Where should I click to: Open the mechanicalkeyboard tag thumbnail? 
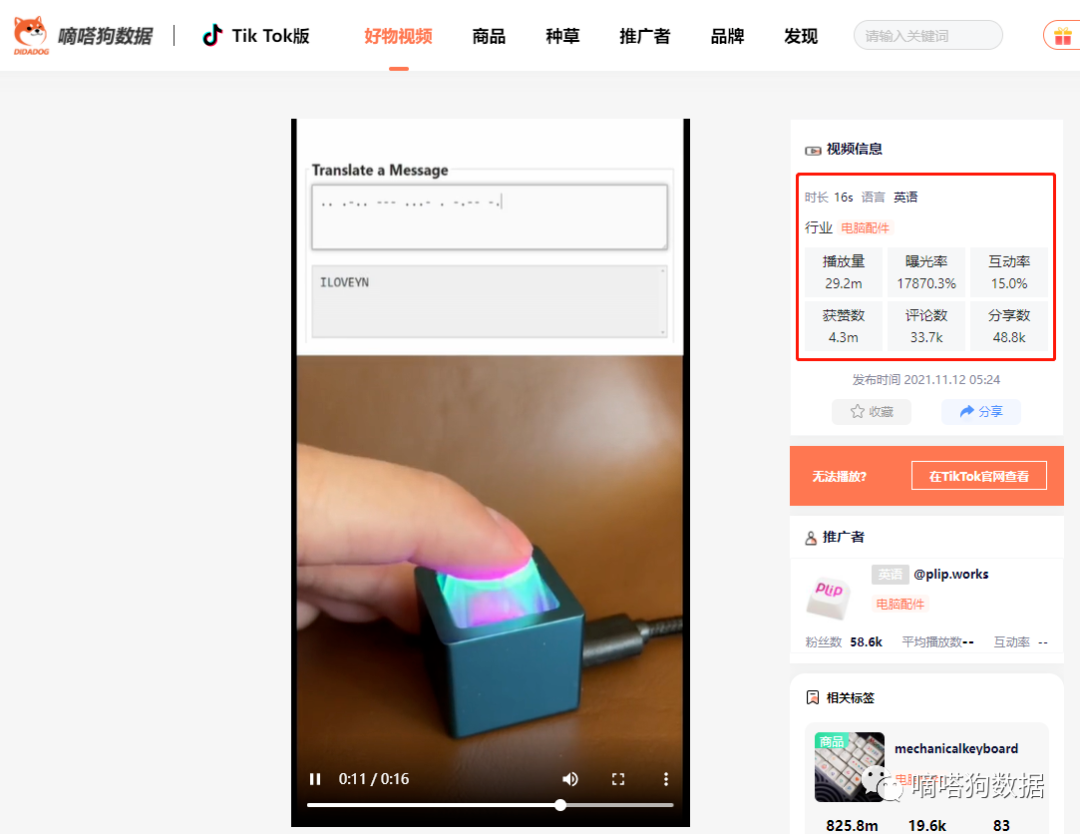click(x=849, y=767)
